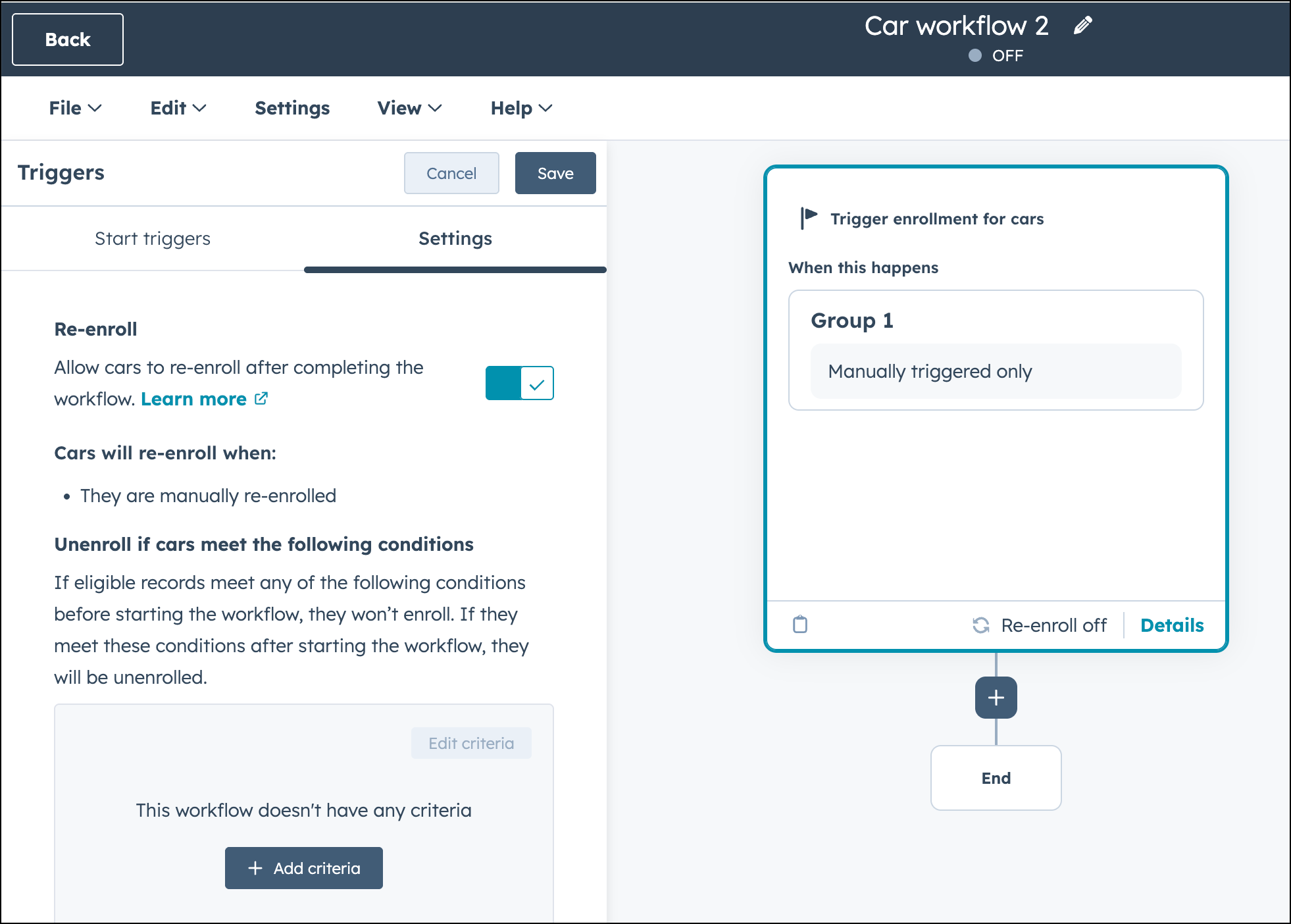
Task: Click This workflow doesn't have any criteria text
Action: (304, 810)
